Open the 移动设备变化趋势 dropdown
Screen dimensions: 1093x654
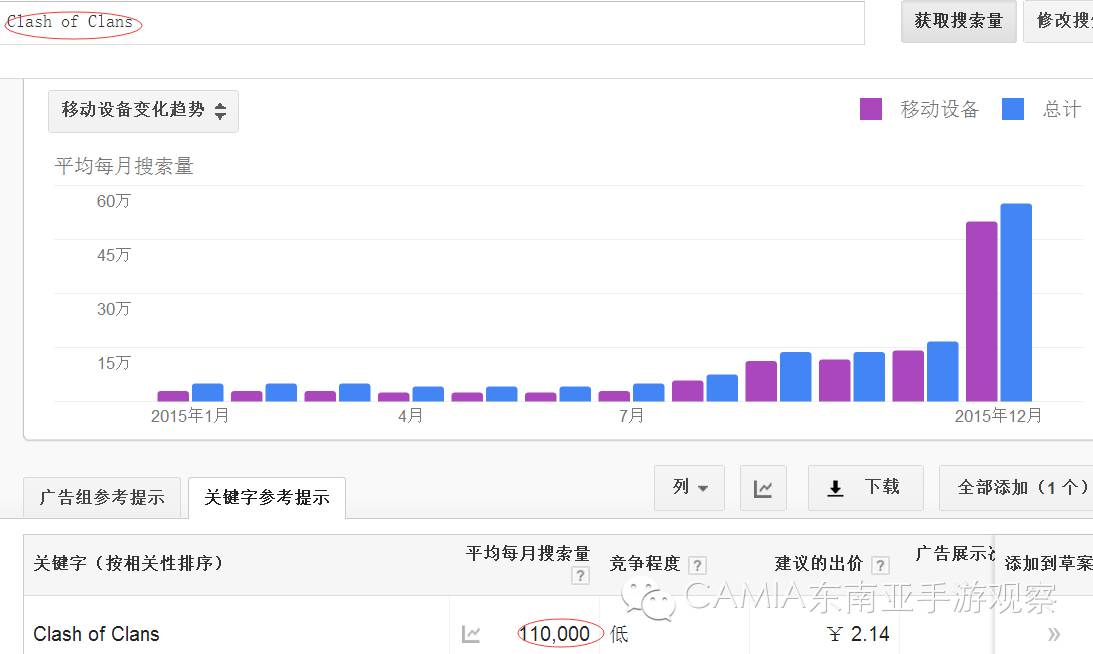tap(144, 111)
